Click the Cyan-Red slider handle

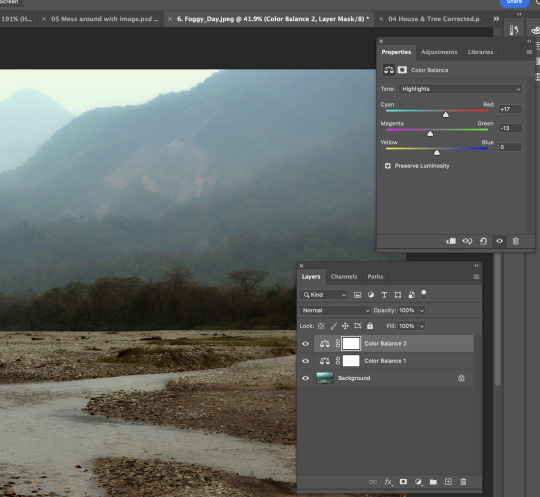tap(446, 114)
